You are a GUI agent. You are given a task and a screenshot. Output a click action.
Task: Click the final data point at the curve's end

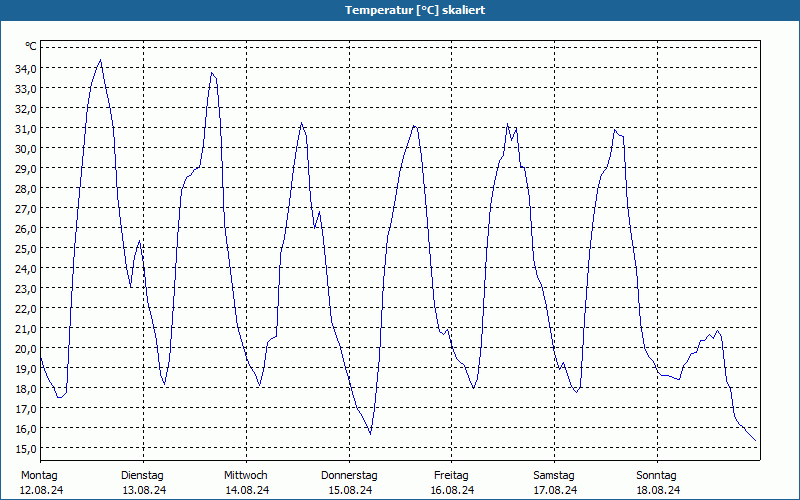point(756,441)
